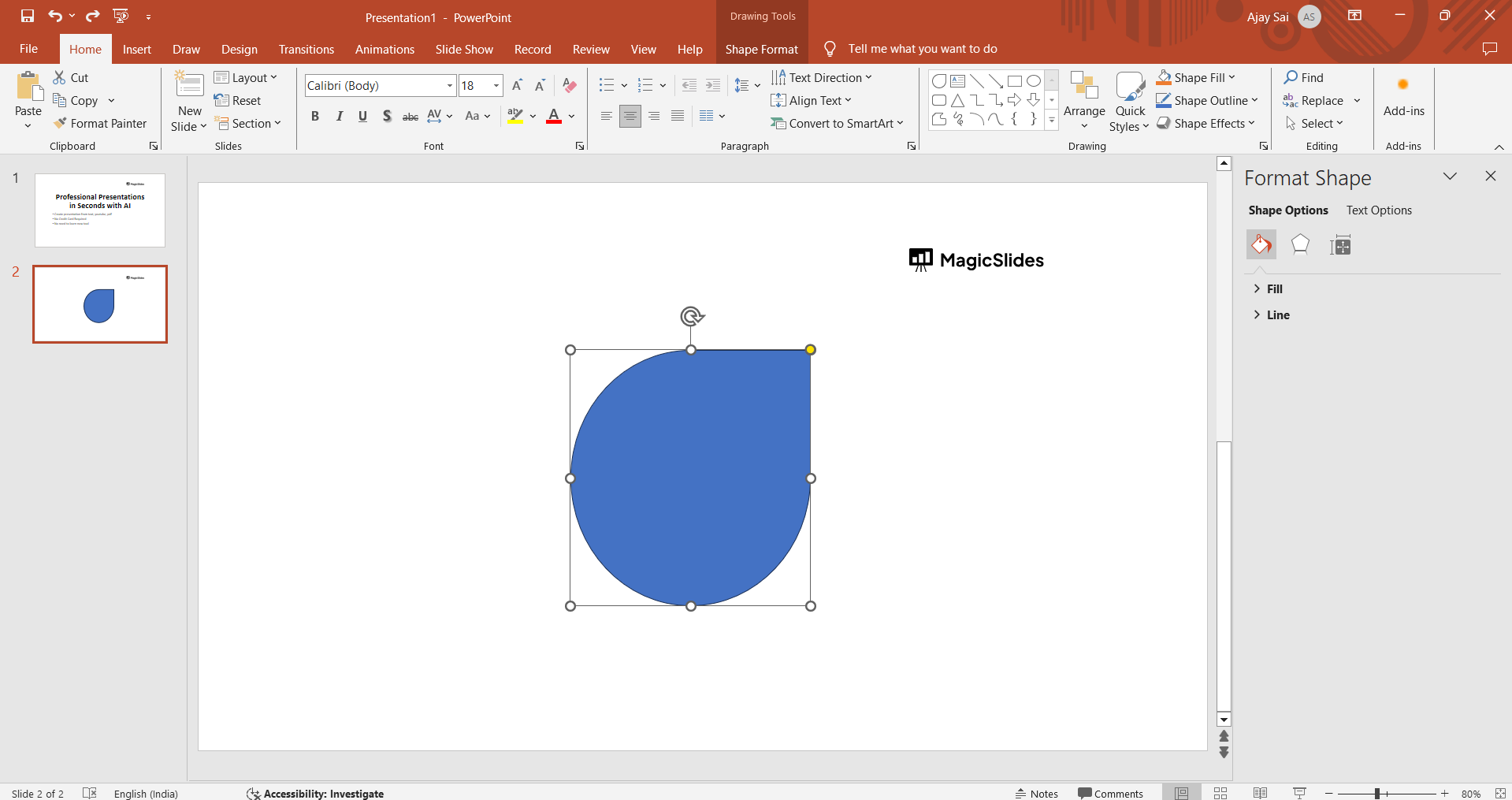
Task: Click the Increase Font Size icon
Action: (517, 86)
